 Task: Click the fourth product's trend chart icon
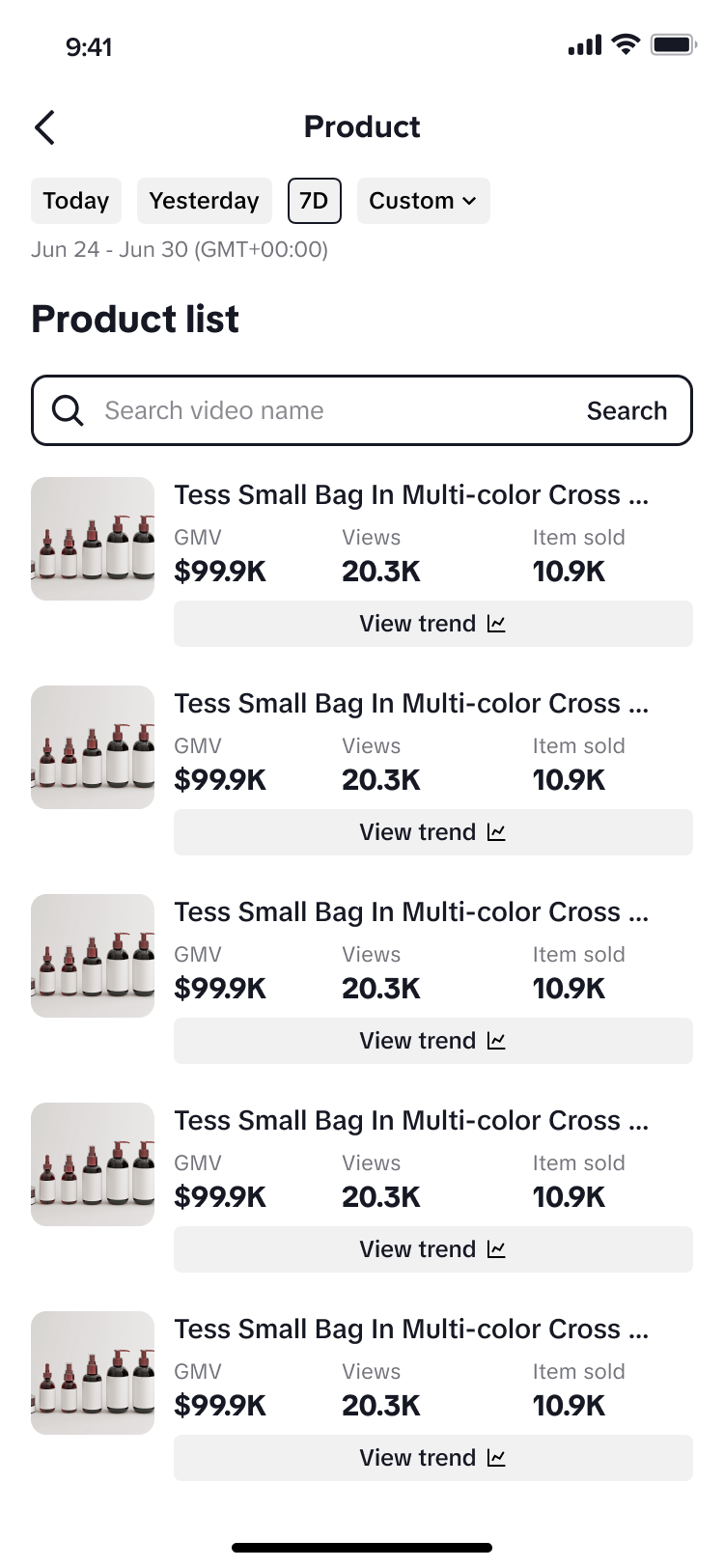496,1249
